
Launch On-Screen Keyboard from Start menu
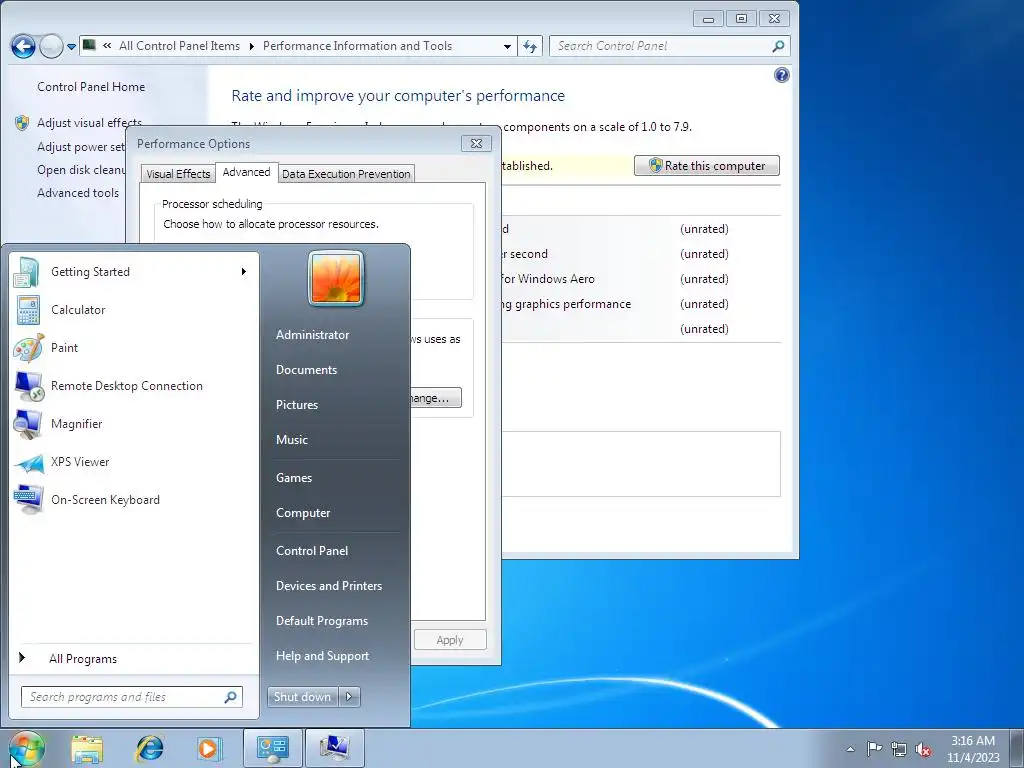coord(134,500)
